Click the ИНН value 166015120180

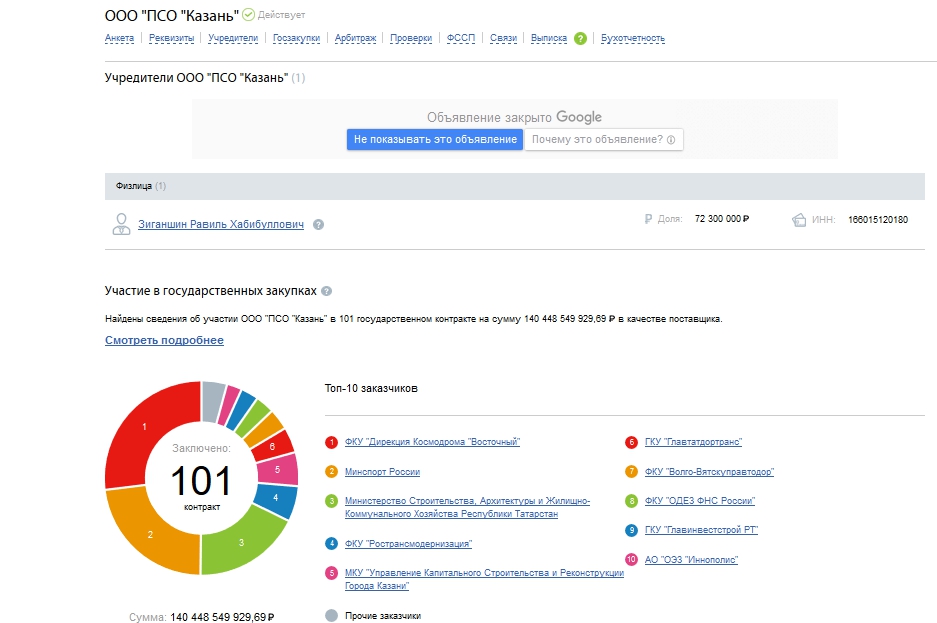tap(878, 220)
